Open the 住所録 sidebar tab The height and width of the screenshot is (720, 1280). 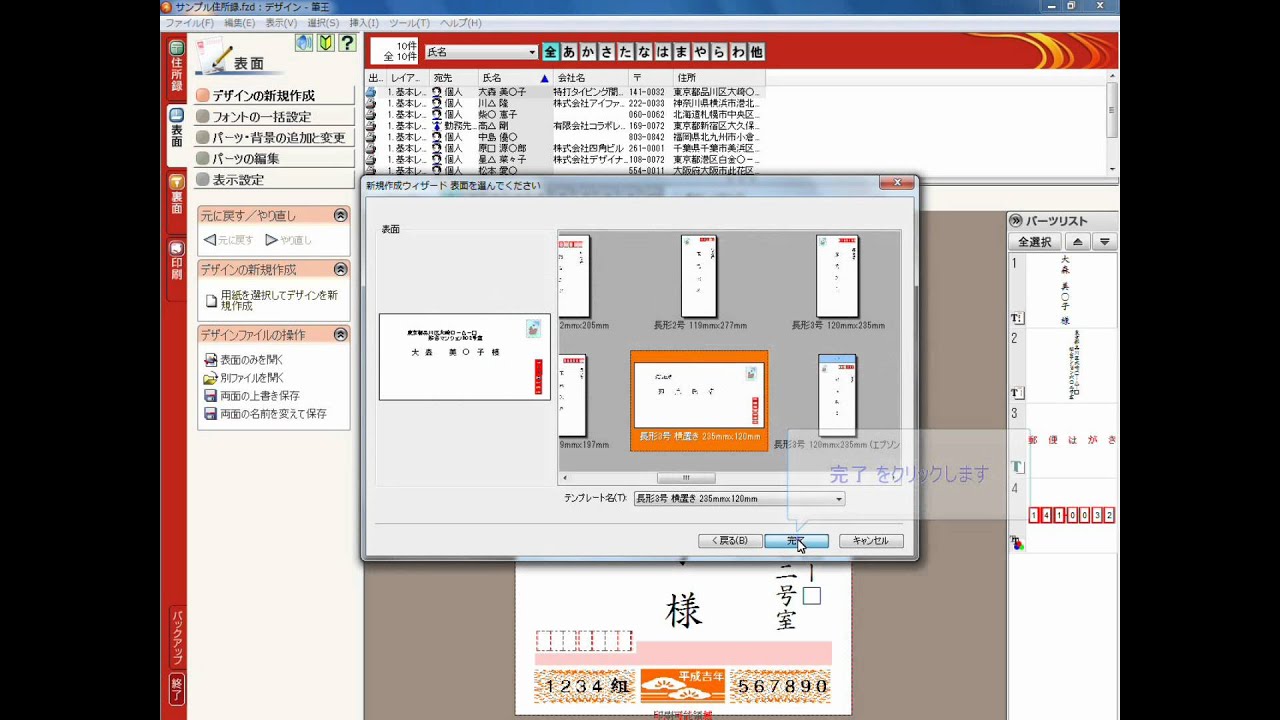coord(176,68)
